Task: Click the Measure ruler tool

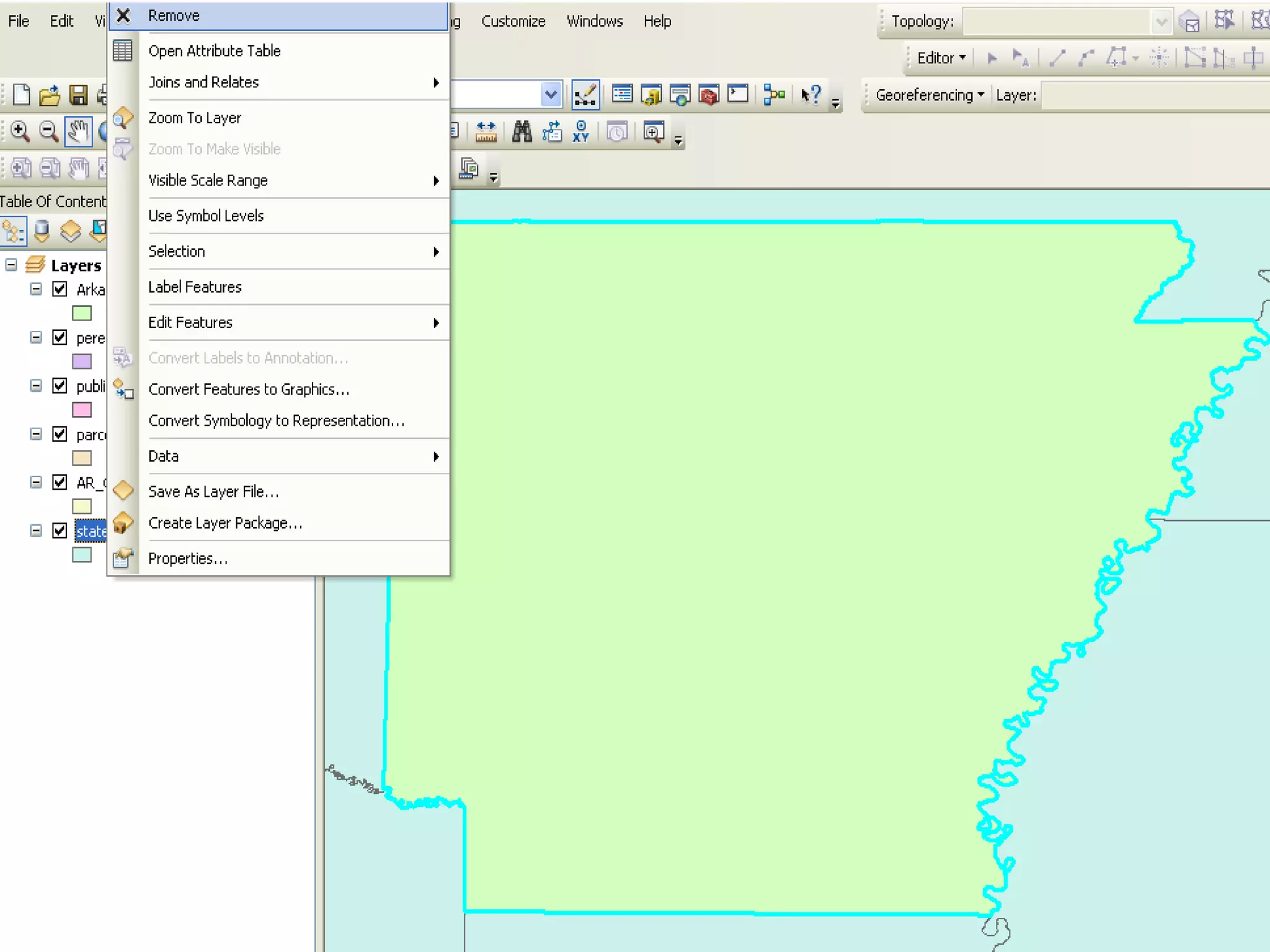Action: point(486,131)
